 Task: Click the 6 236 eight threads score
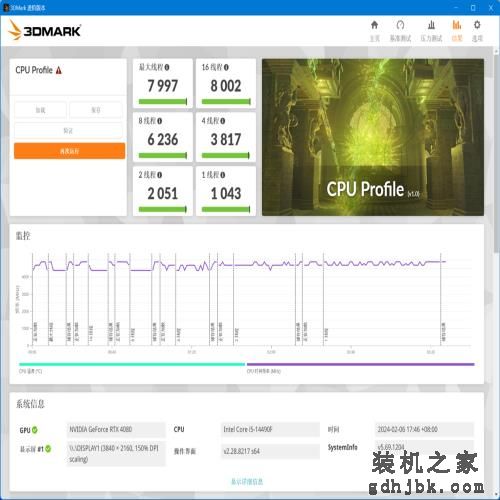coord(163,140)
